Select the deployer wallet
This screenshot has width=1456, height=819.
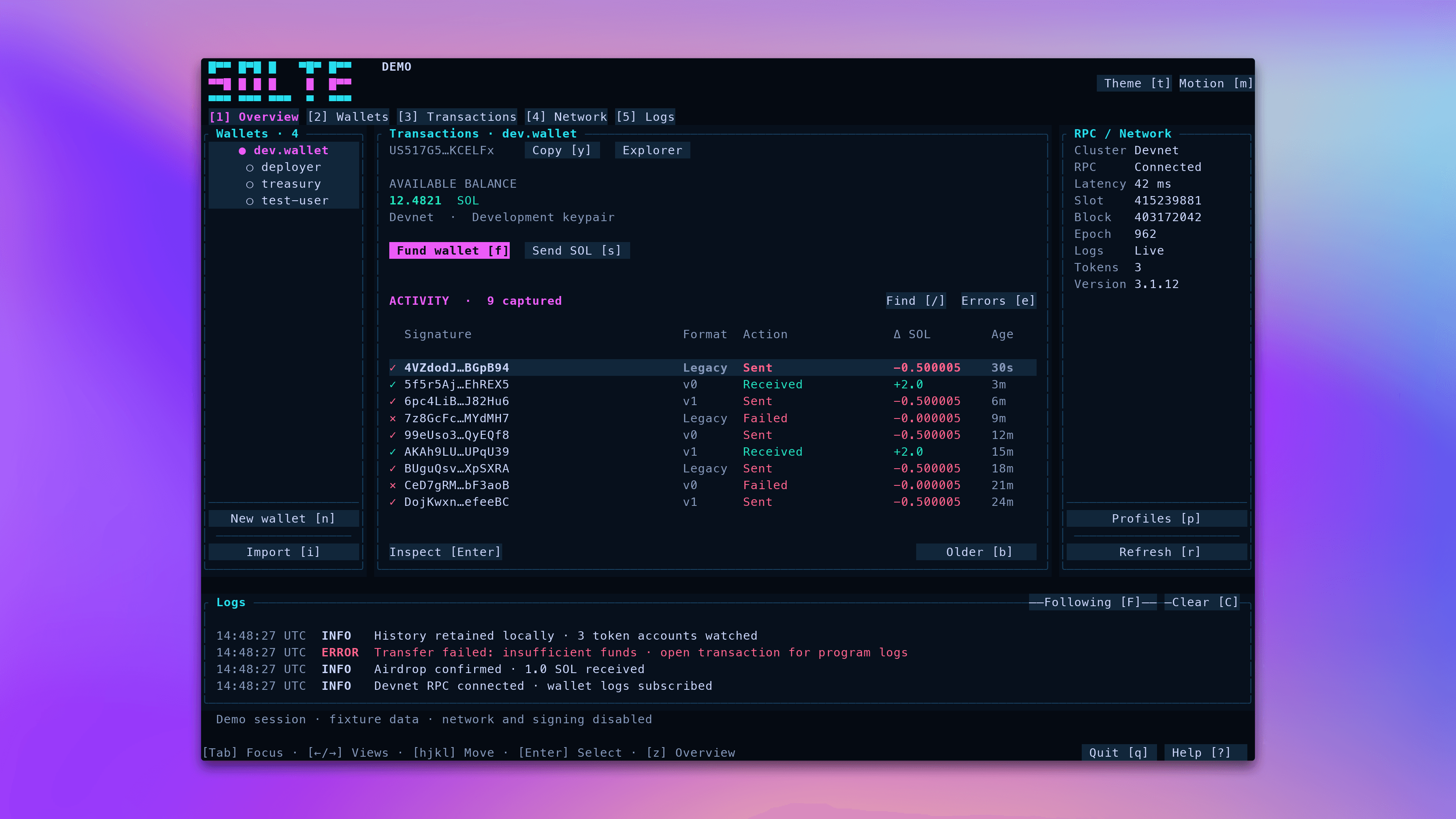[x=284, y=167]
